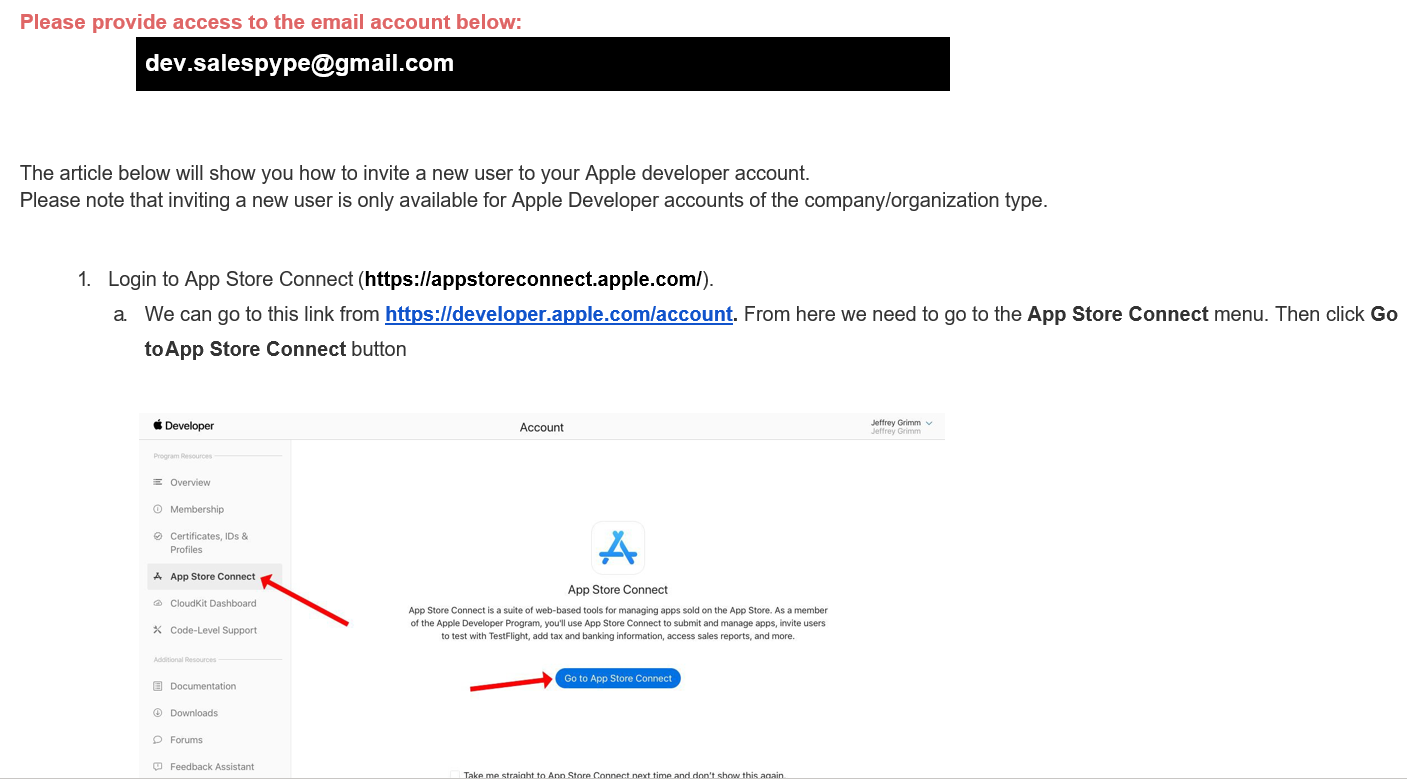Open Documentation under Additional Resources
The height and width of the screenshot is (779, 1407).
(x=203, y=686)
